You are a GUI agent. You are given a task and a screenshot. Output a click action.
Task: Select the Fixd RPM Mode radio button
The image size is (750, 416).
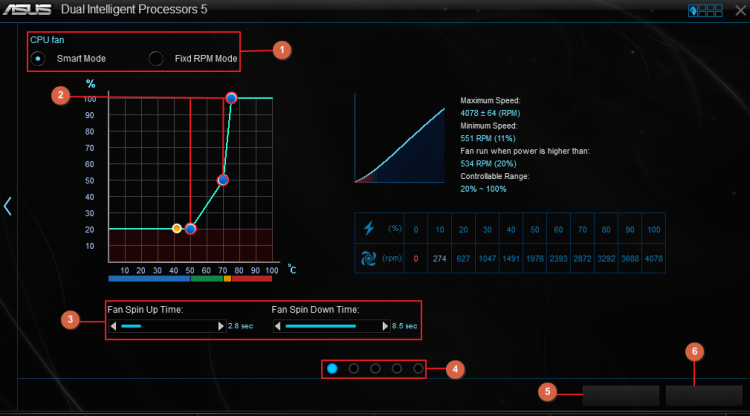(x=156, y=58)
